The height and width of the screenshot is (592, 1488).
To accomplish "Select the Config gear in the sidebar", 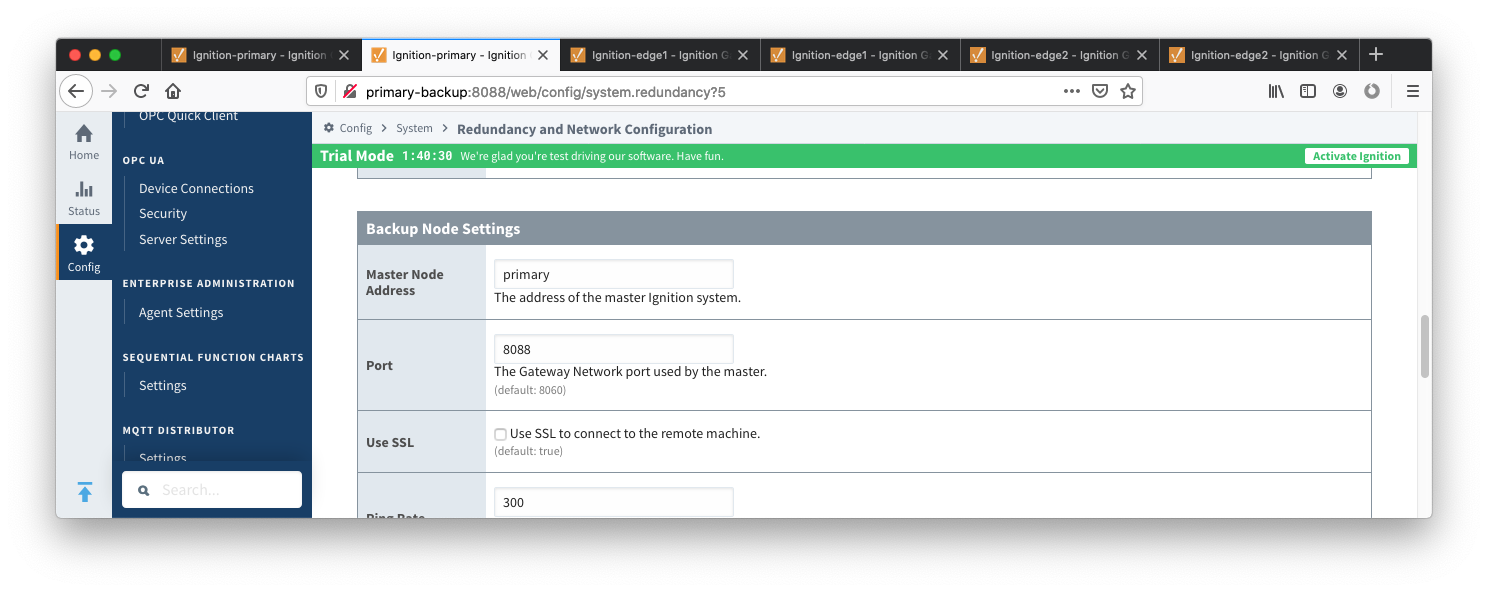I will click(84, 254).
